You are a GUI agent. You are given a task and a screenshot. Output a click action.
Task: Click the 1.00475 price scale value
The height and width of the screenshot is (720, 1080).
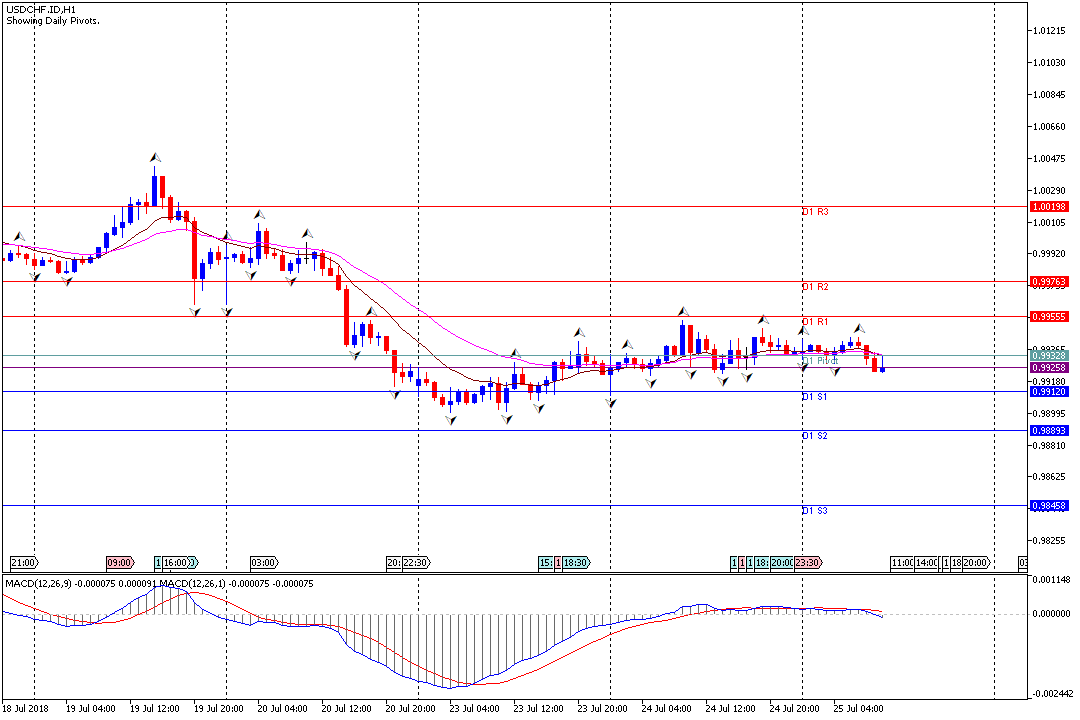1050,158
